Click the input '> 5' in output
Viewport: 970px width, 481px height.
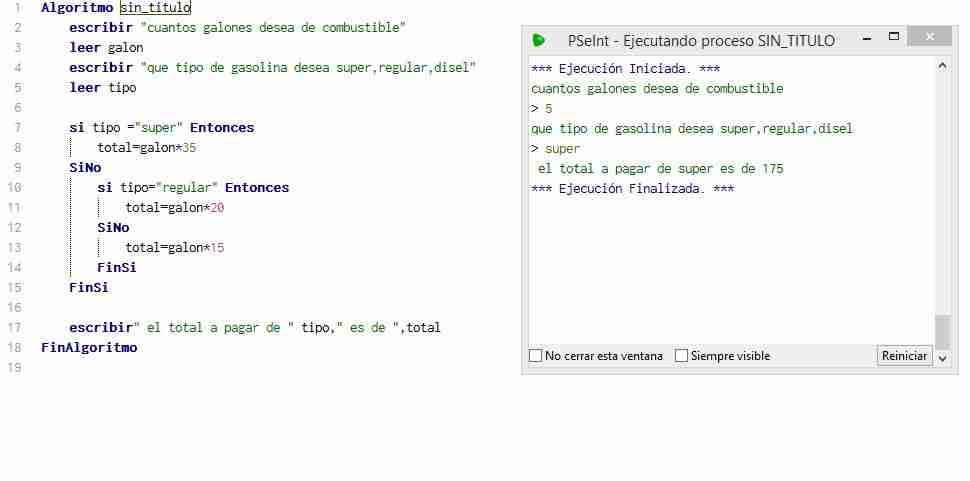click(x=541, y=109)
